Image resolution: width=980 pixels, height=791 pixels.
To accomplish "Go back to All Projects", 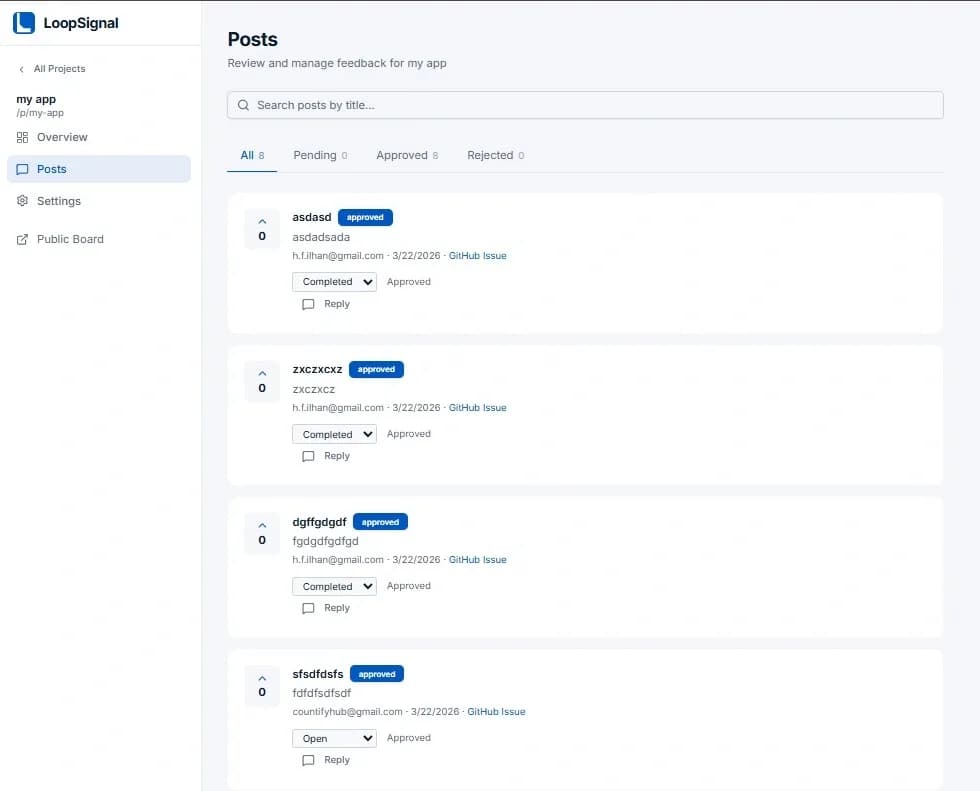I will [x=52, y=69].
